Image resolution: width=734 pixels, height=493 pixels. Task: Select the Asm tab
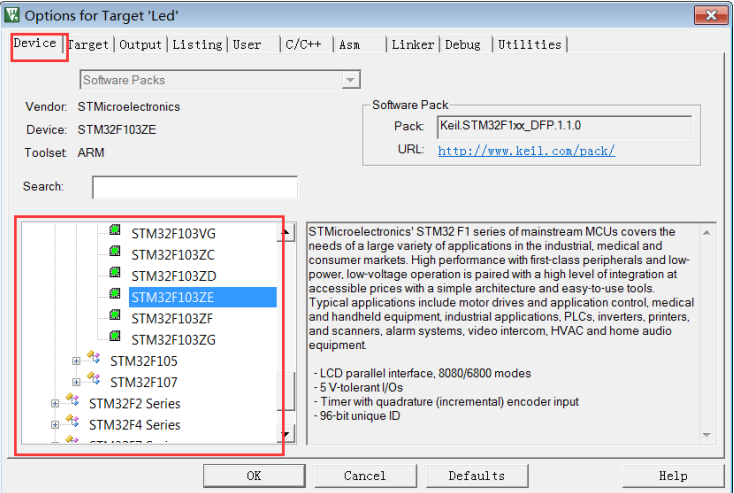tap(350, 45)
